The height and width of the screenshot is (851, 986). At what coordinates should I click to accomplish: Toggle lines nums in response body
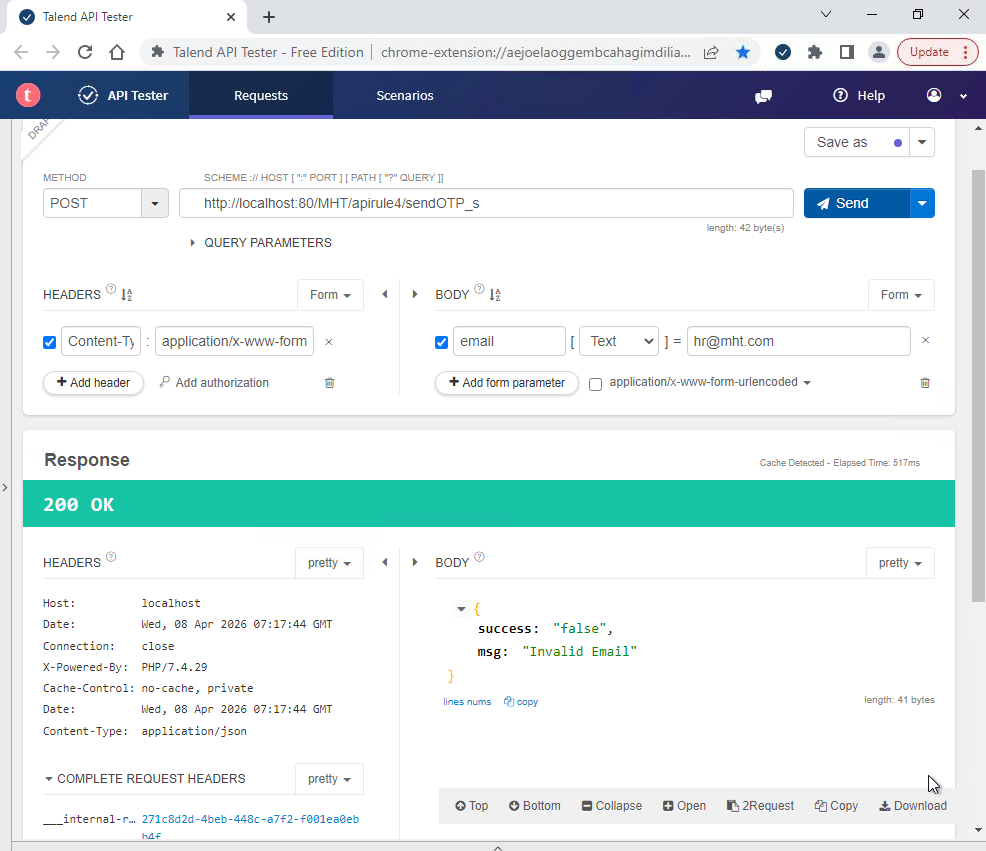467,701
